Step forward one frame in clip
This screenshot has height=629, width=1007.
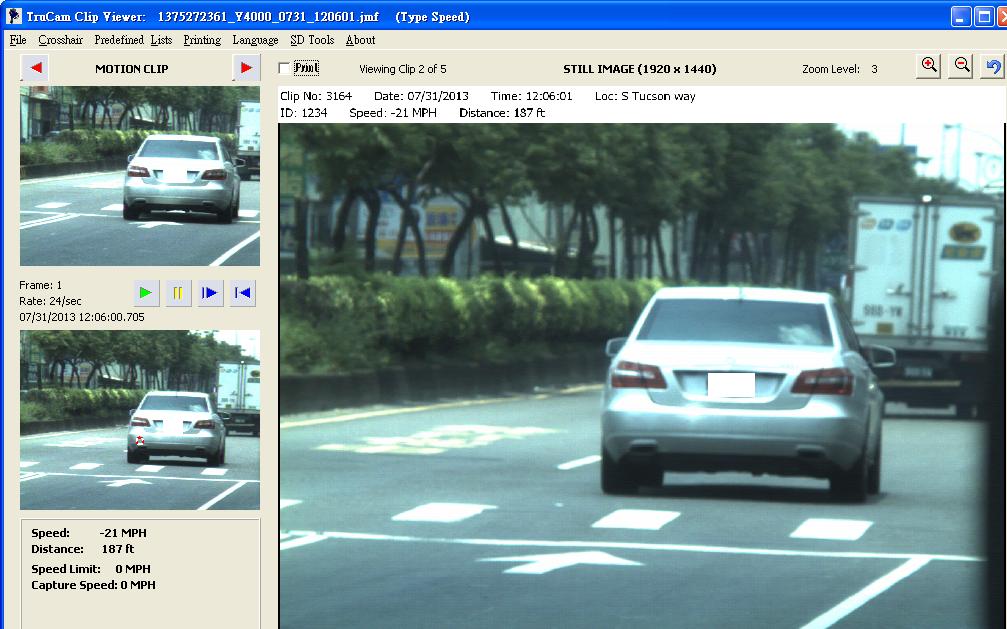pyautogui.click(x=210, y=293)
